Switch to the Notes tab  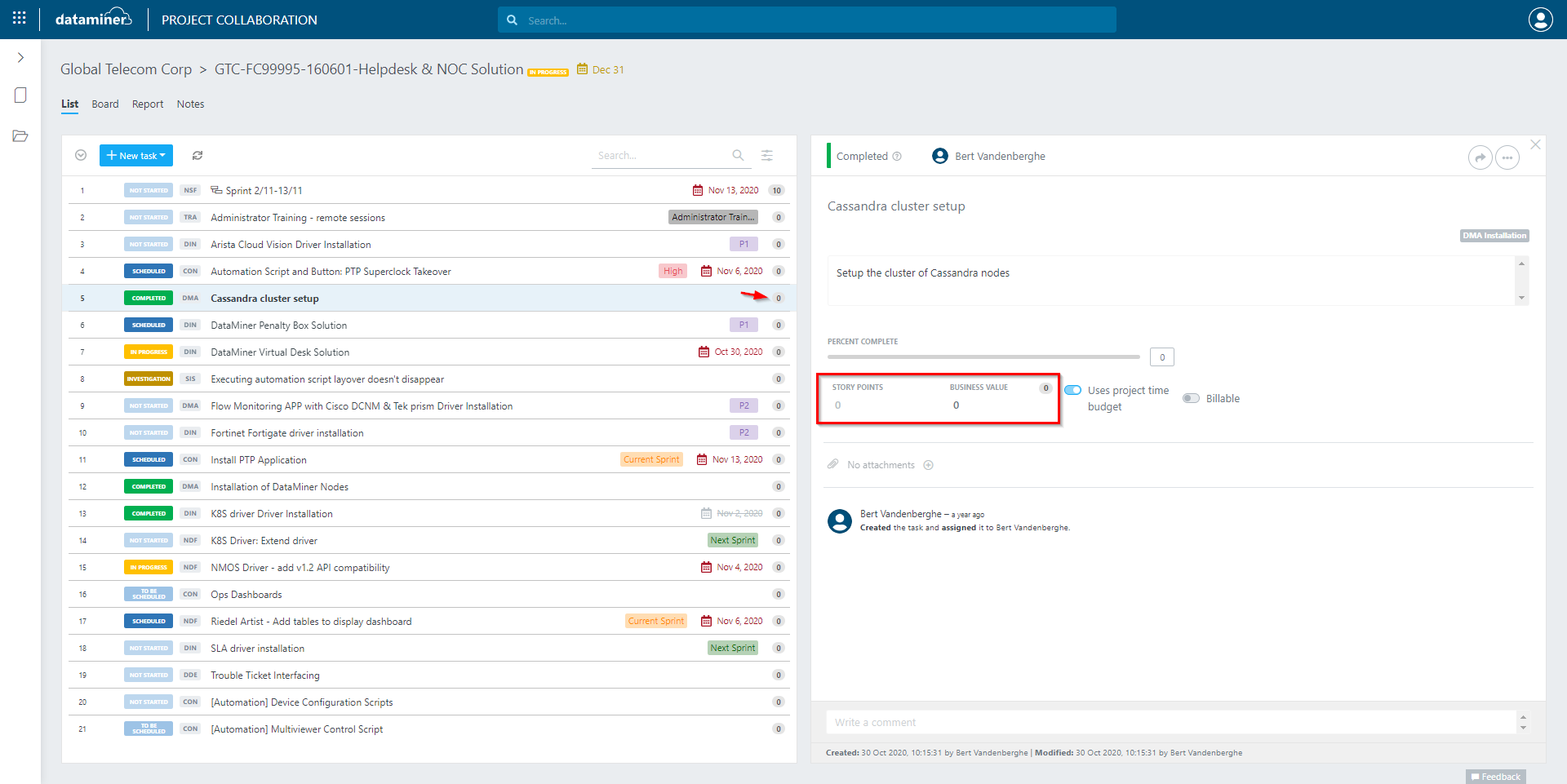[190, 104]
